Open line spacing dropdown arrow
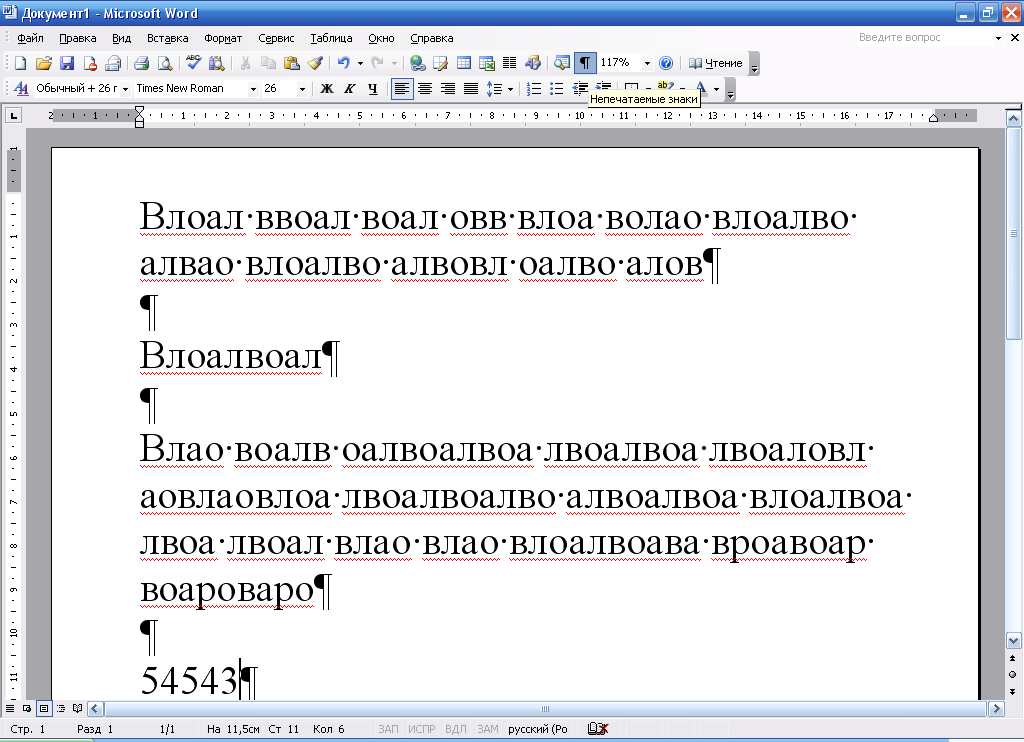1024x742 pixels. point(510,89)
